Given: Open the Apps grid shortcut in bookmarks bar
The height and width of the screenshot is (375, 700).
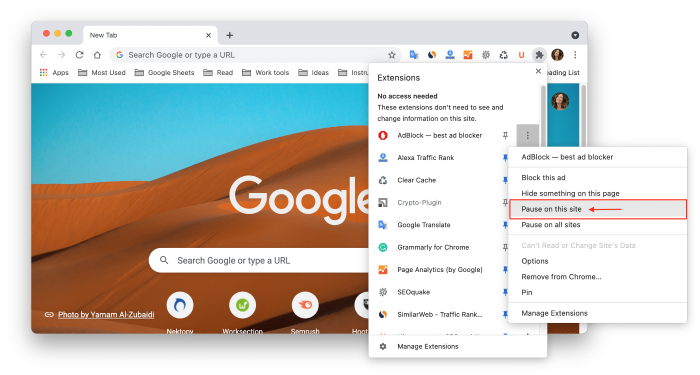Looking at the screenshot, I should (54, 72).
